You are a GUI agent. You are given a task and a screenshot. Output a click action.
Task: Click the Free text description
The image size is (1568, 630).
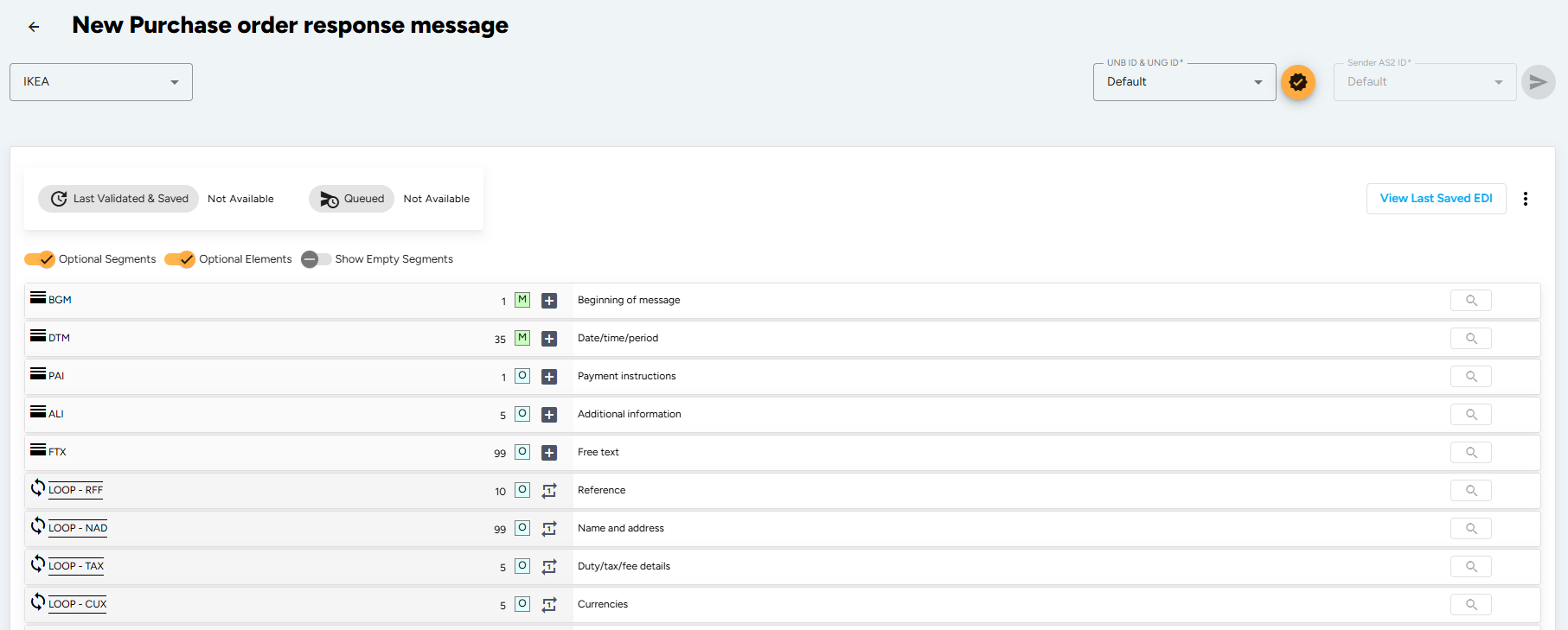click(x=598, y=452)
